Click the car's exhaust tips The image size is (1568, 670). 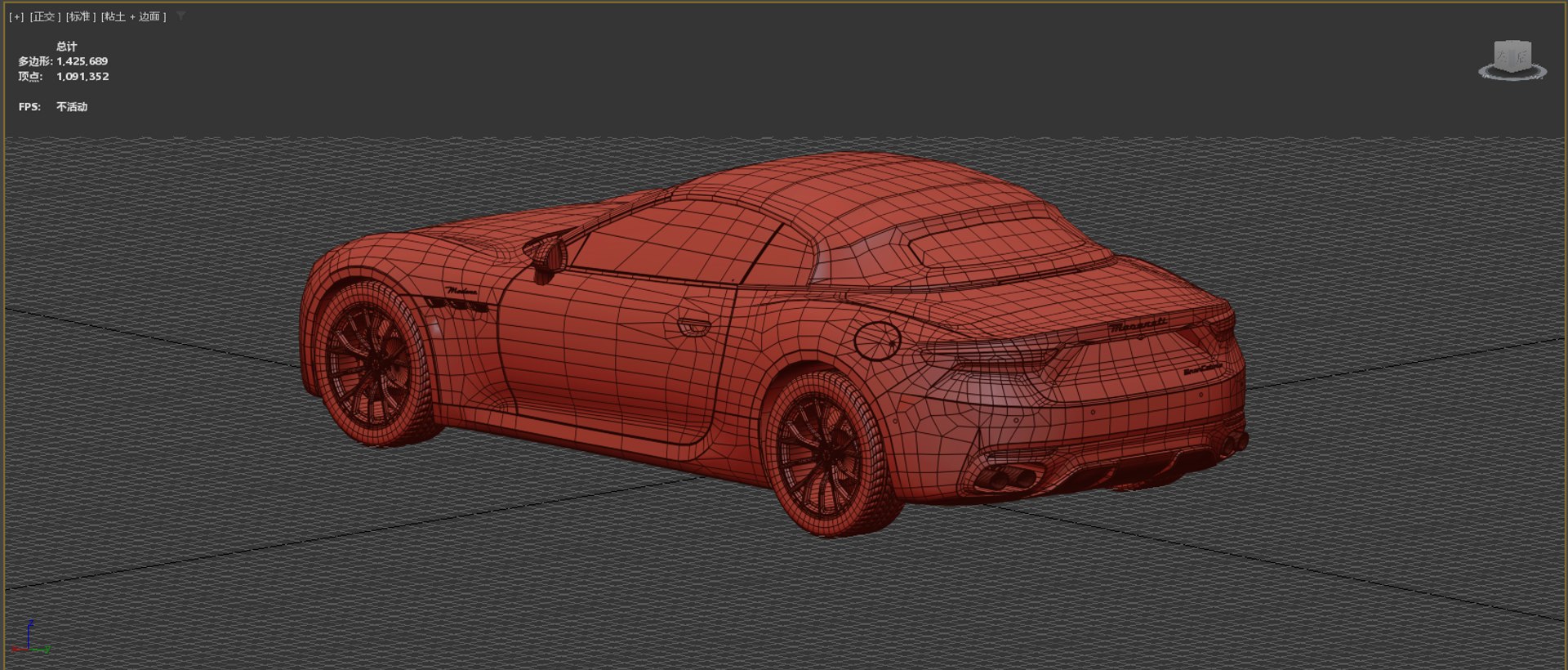[x=1006, y=477]
